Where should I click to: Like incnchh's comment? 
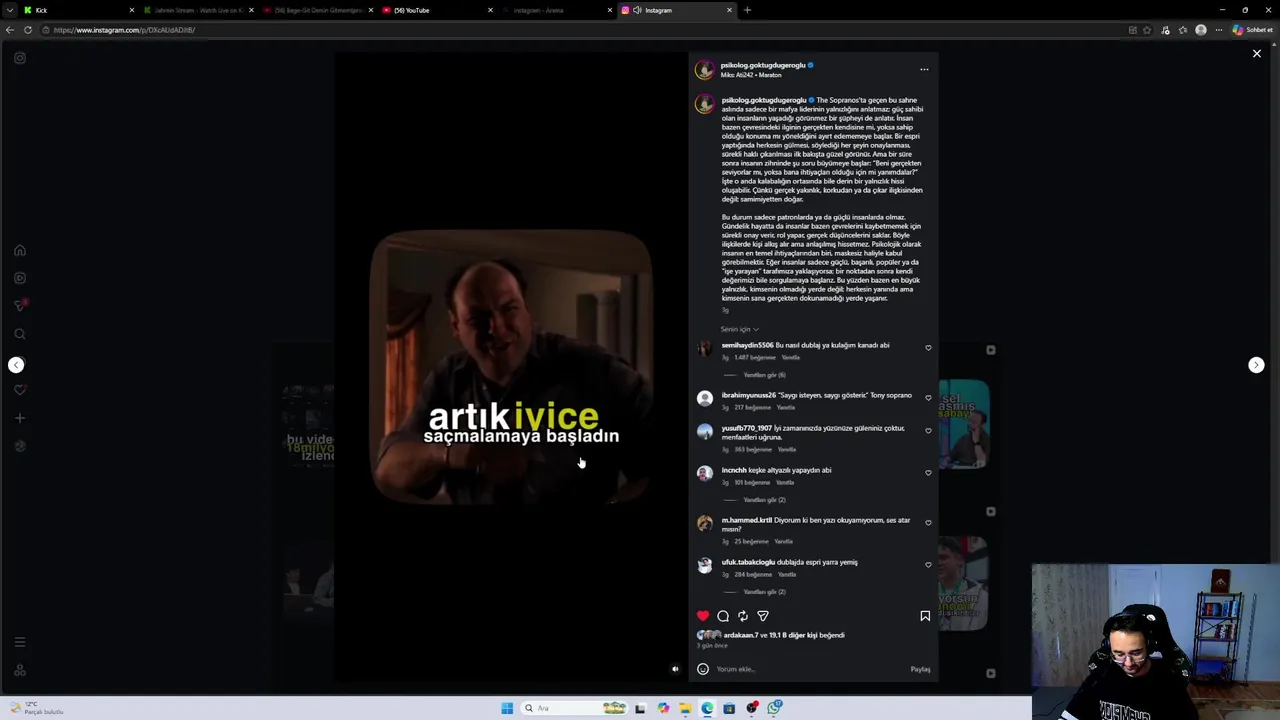tap(928, 473)
